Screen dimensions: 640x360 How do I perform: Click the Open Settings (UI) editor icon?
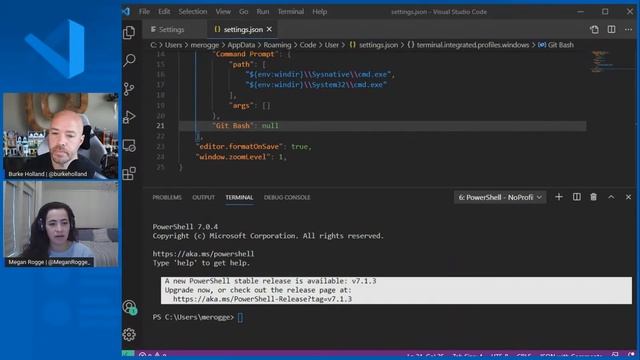594,29
